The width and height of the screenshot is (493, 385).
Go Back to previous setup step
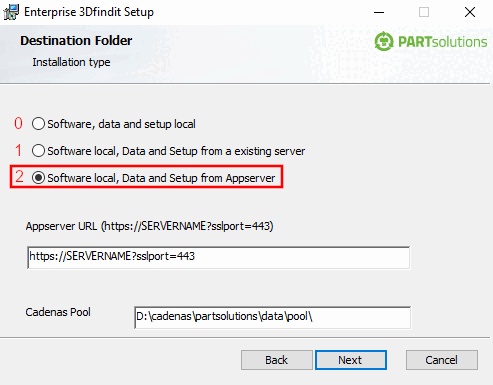277,360
